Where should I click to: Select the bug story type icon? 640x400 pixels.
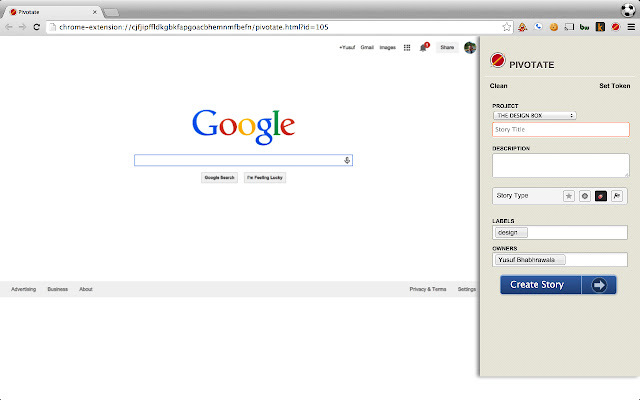[x=601, y=196]
